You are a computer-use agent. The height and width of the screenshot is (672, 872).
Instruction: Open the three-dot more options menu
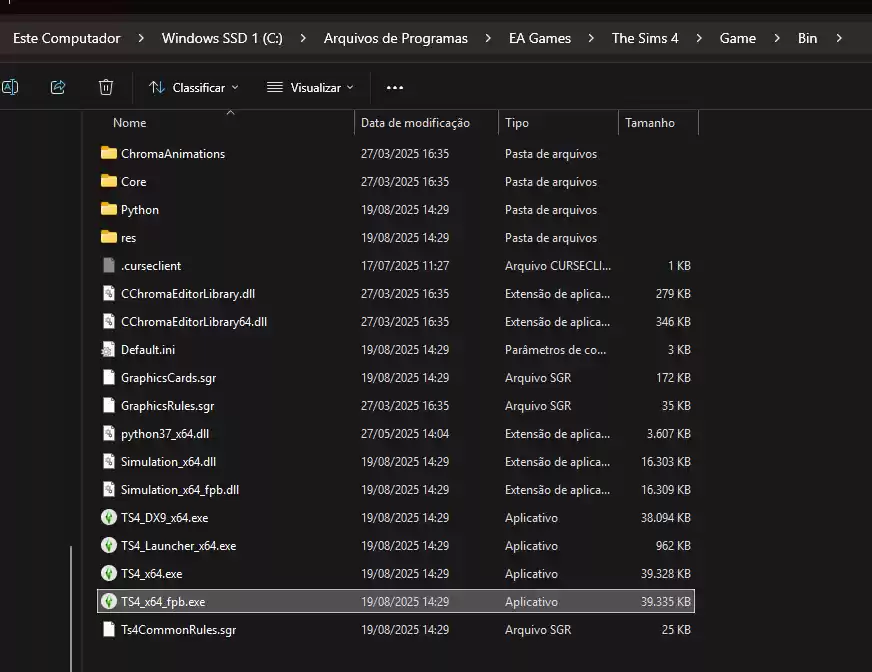click(395, 88)
